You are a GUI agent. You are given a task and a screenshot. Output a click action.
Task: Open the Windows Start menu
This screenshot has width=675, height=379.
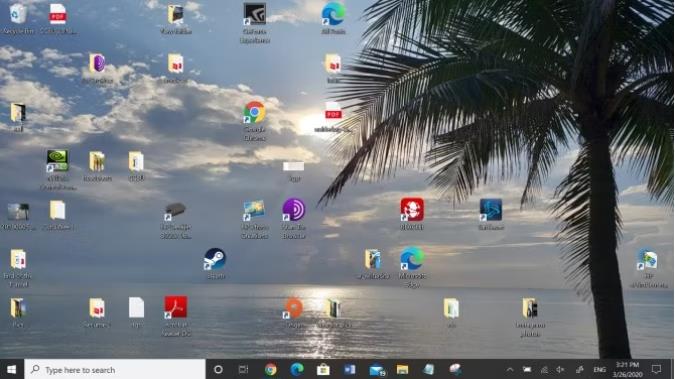tap(12, 370)
